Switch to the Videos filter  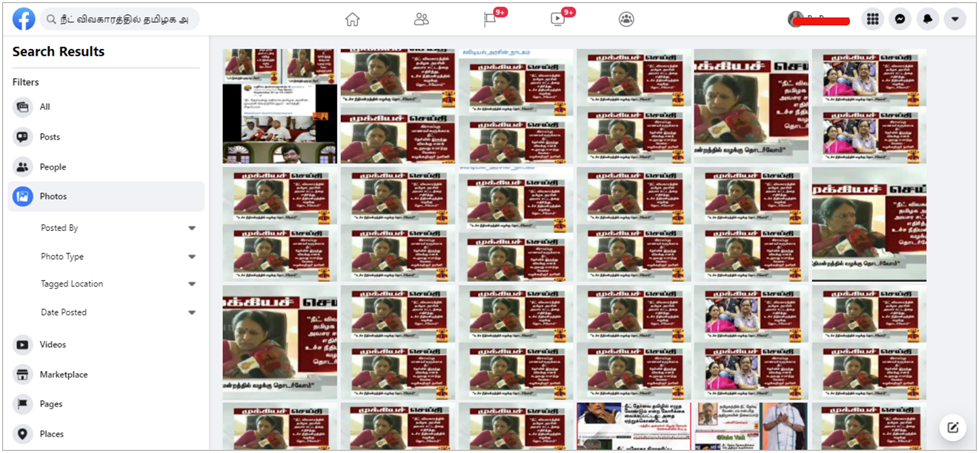(52, 345)
